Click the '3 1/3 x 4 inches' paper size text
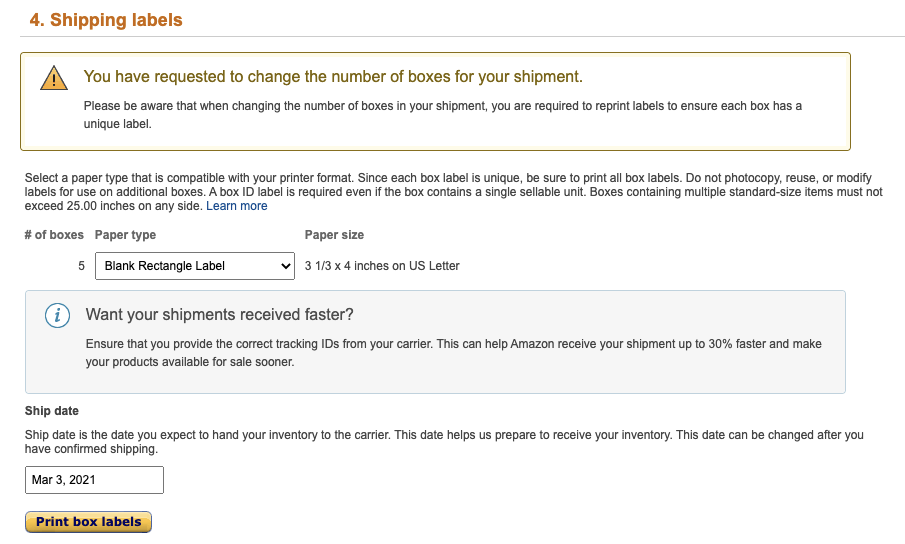Viewport: 905px width, 544px height. click(382, 266)
